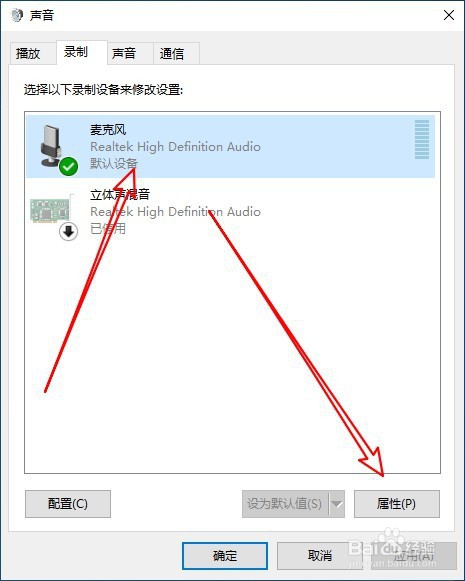Screen dimensions: 465x581
Task: Select the 立体声混音 list entry
Action: tap(230, 211)
